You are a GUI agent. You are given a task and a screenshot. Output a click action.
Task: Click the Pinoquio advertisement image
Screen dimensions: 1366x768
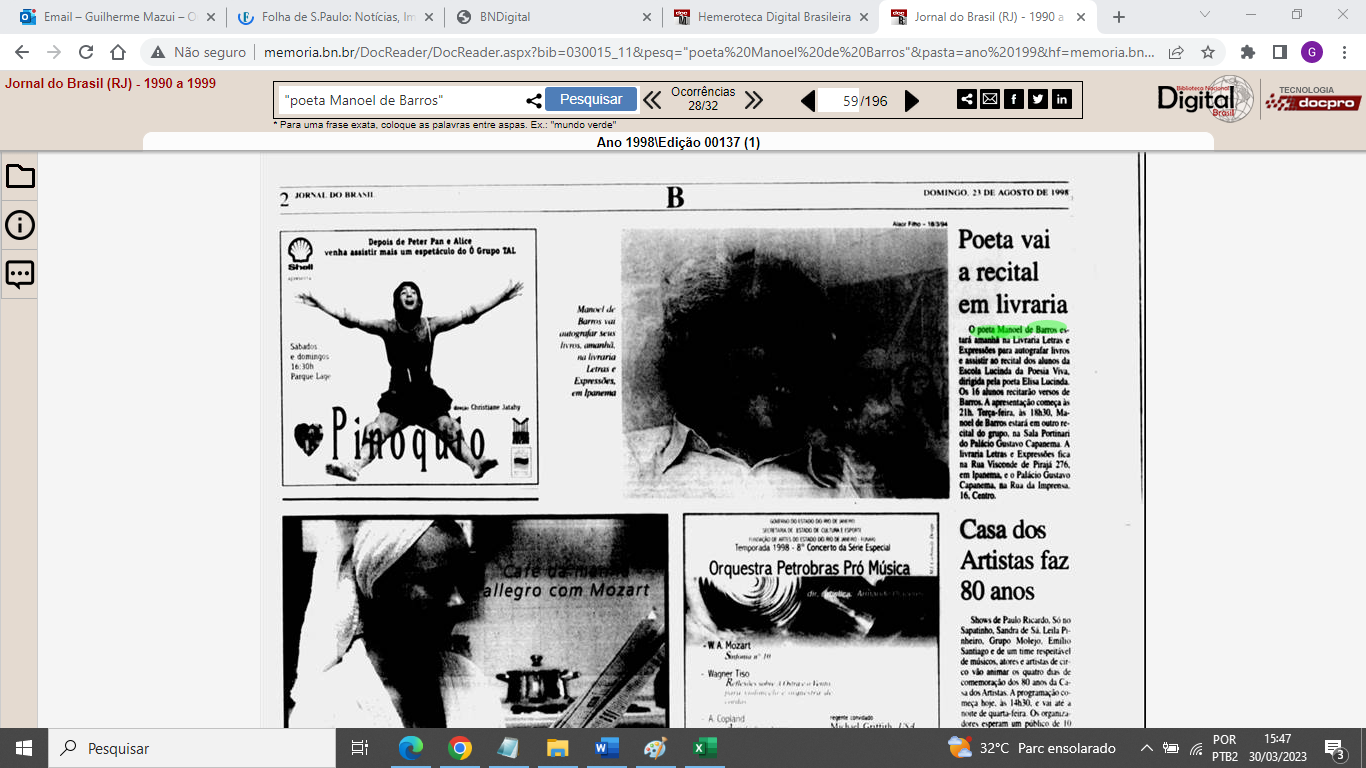tap(409, 357)
